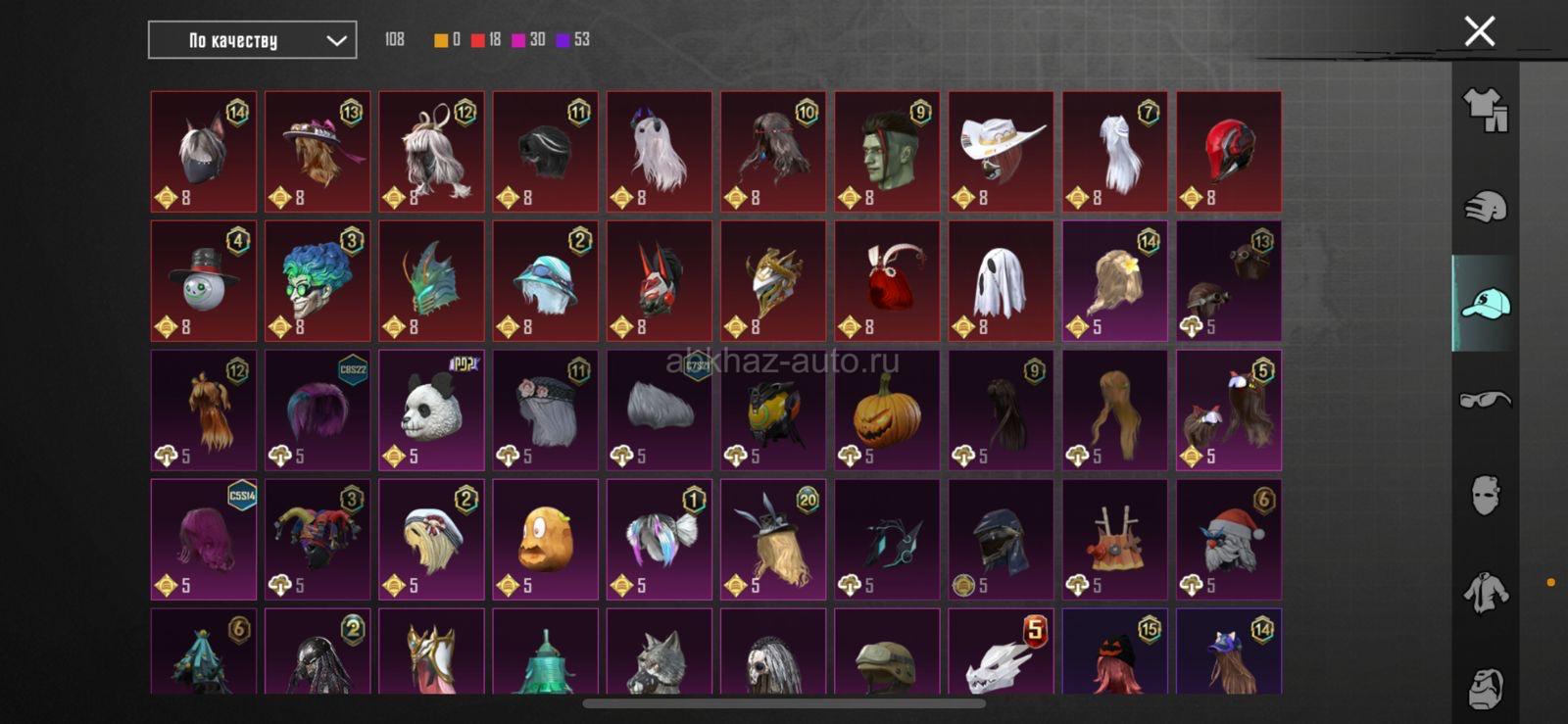The image size is (1568, 724).
Task: Select the helmet category sidebar icon
Action: coord(1486,207)
